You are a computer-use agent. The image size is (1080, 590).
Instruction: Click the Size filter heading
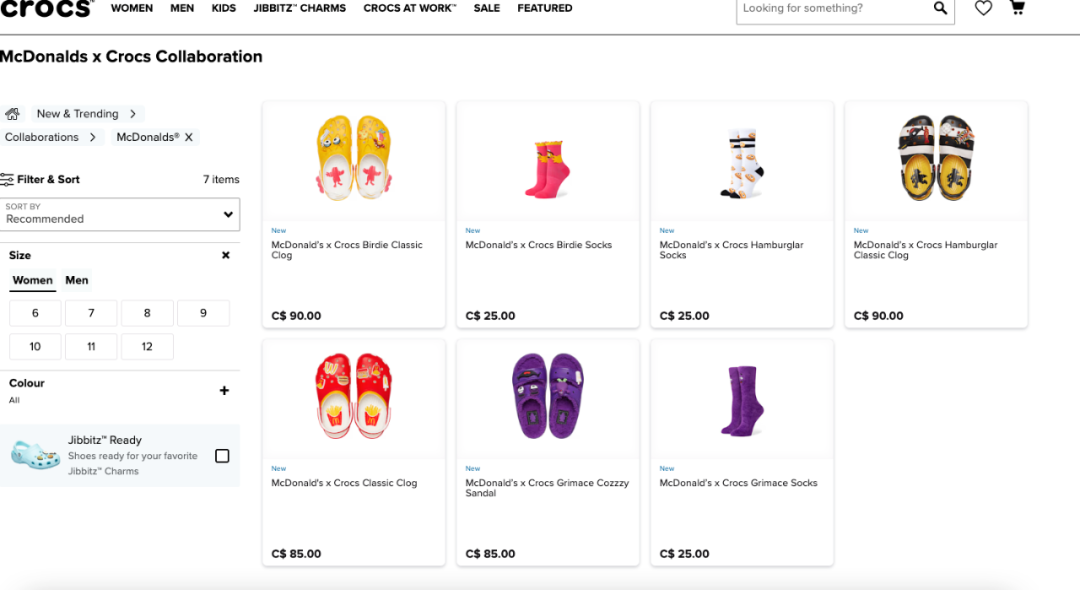tap(20, 255)
